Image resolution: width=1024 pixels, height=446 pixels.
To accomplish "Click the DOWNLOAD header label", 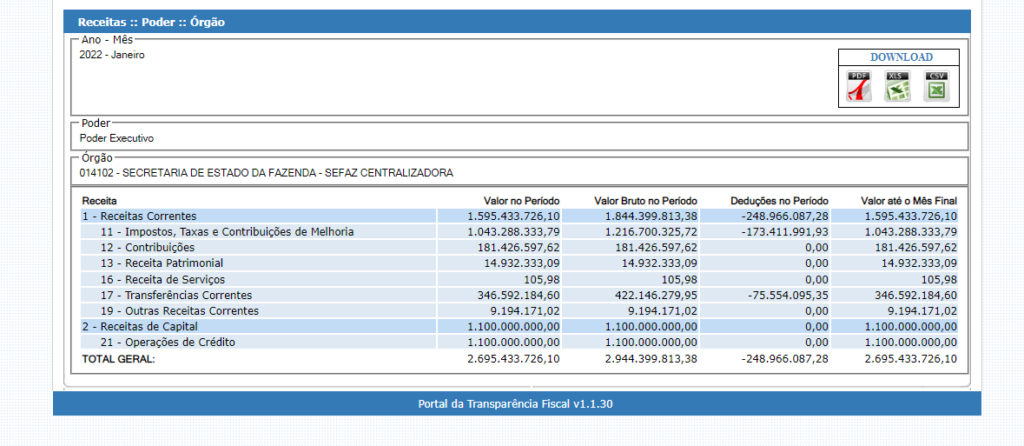I will tap(900, 57).
